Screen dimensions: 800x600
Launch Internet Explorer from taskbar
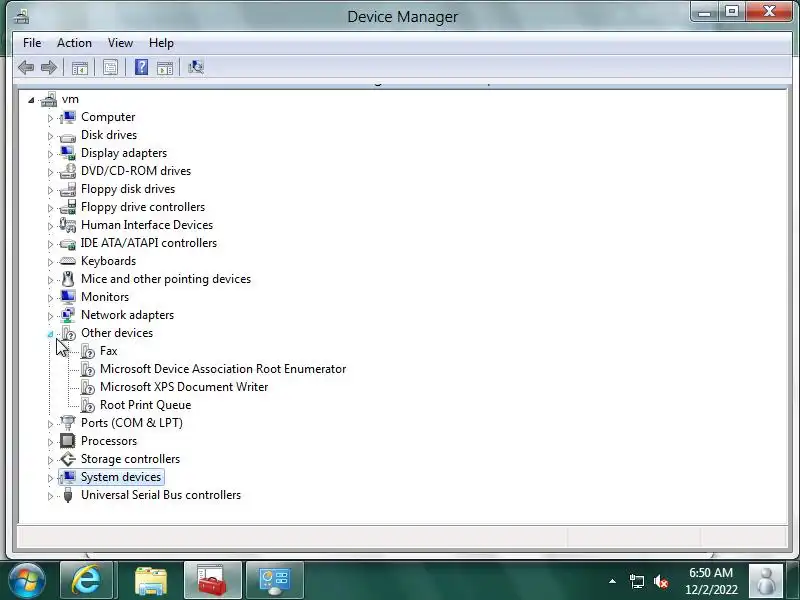(86, 580)
